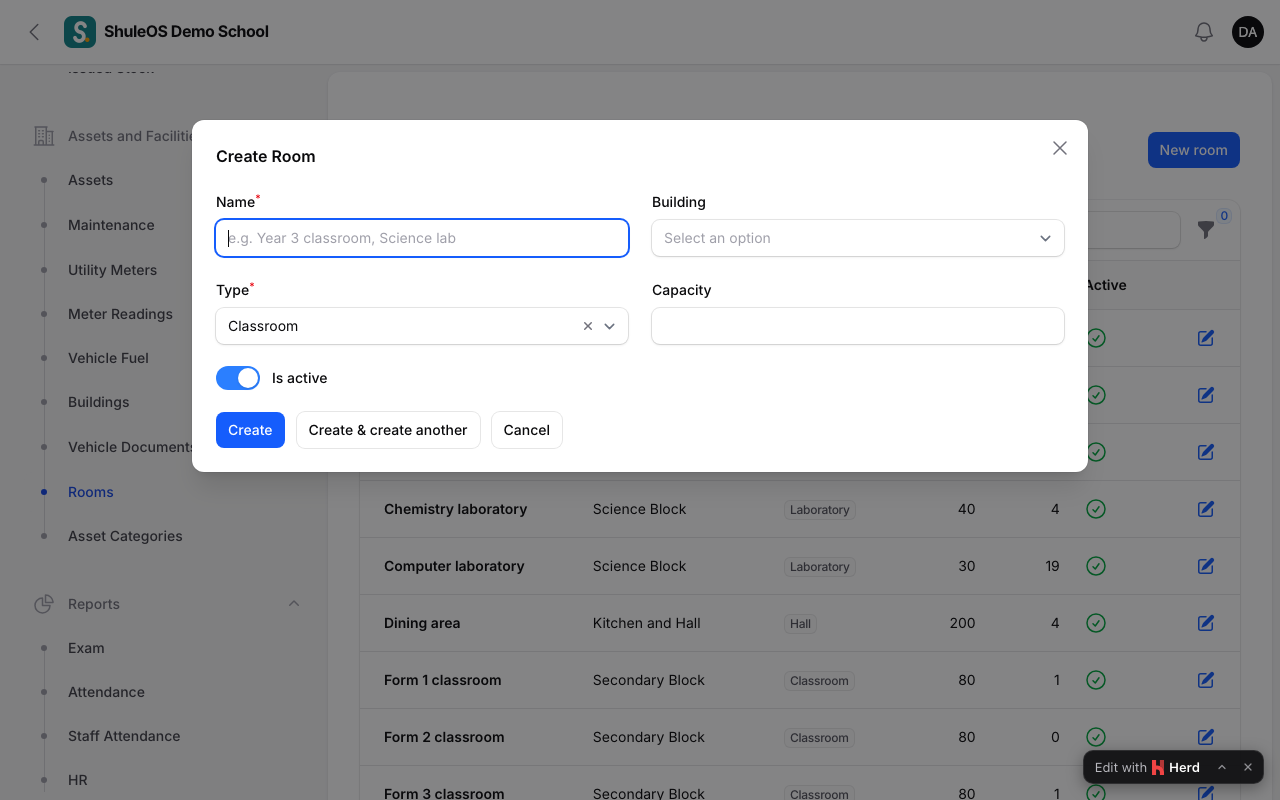Close the Create Room dialog

tap(1060, 148)
